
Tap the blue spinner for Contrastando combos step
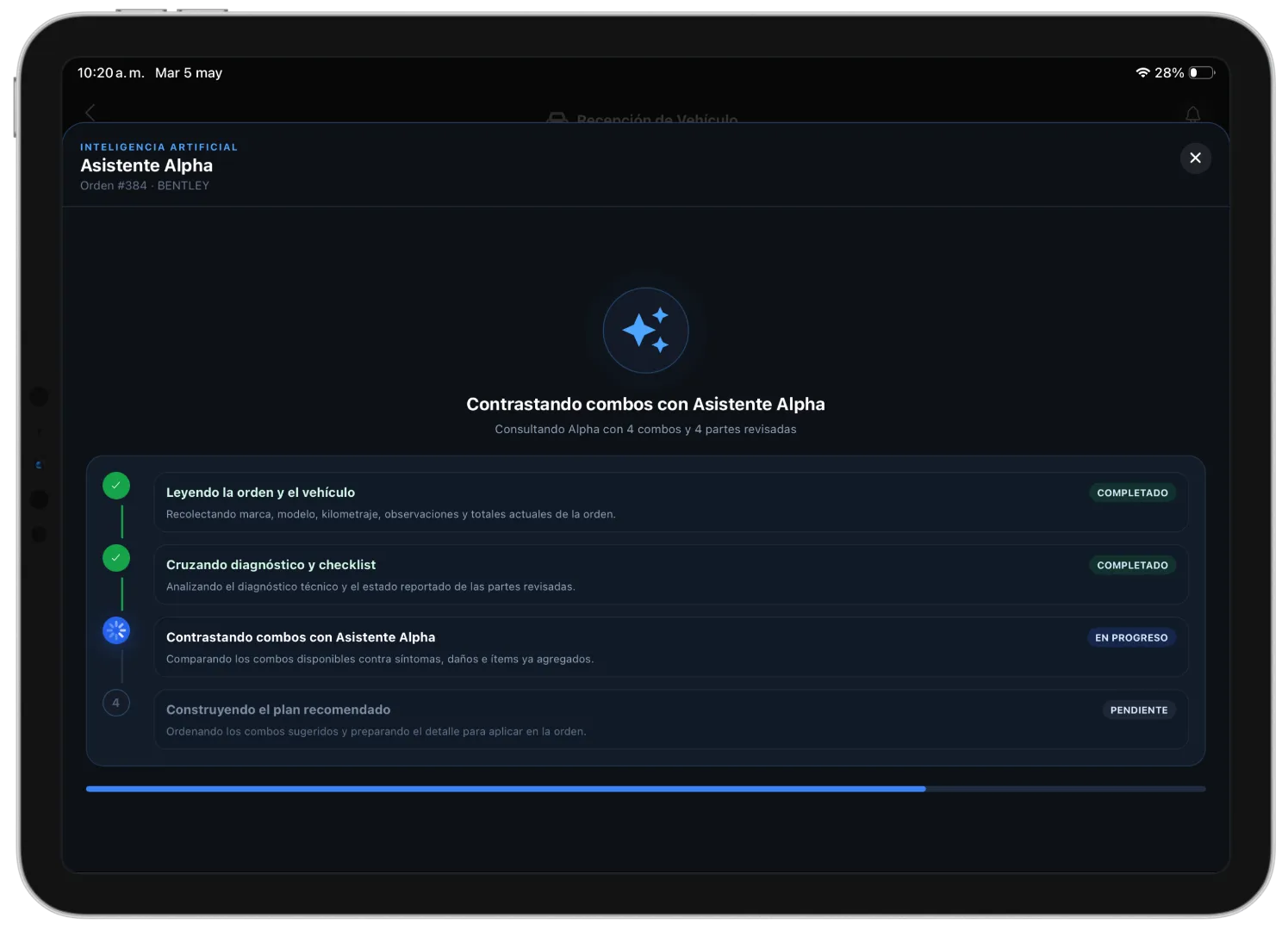tap(116, 630)
